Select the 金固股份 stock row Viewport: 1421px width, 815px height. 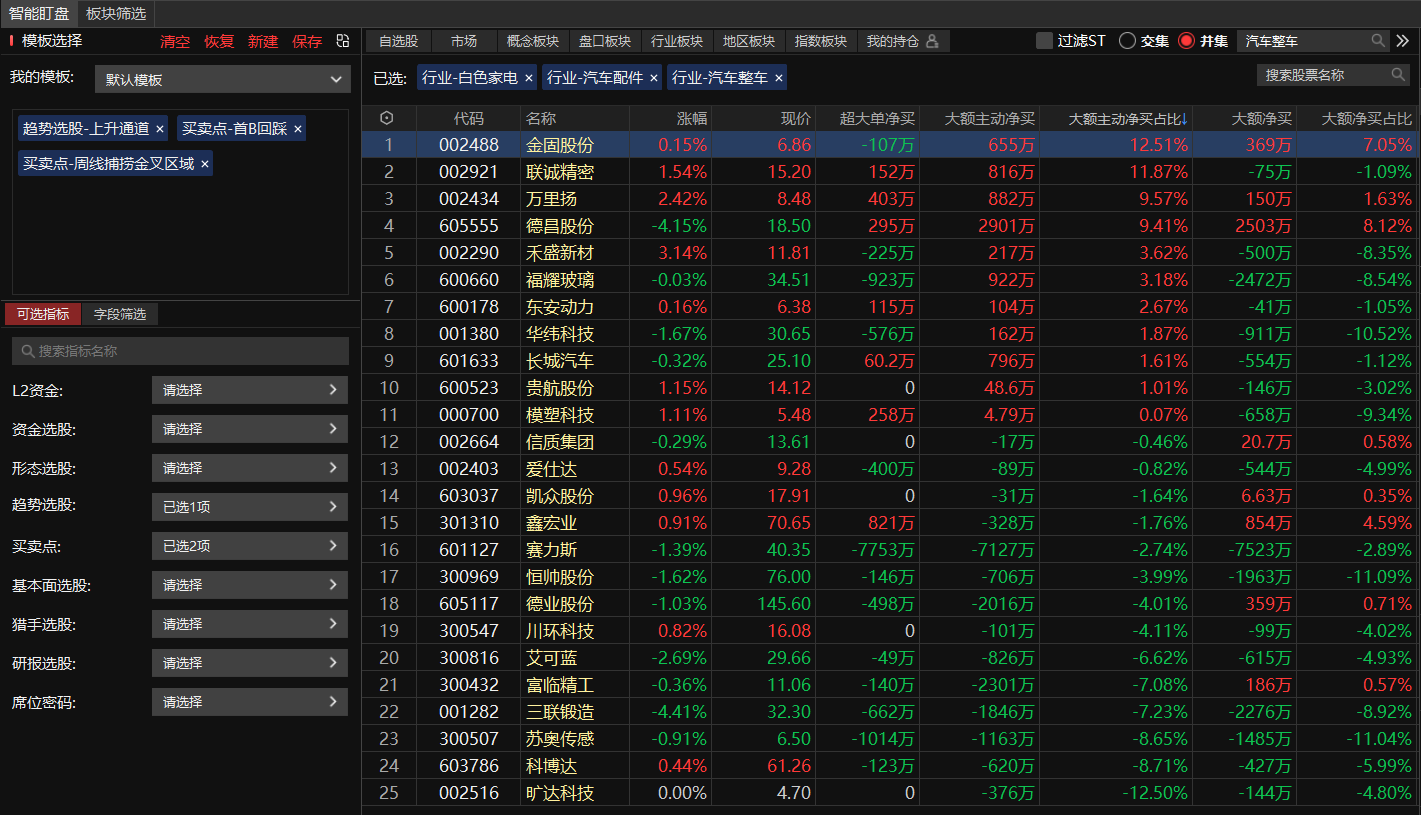pos(890,145)
